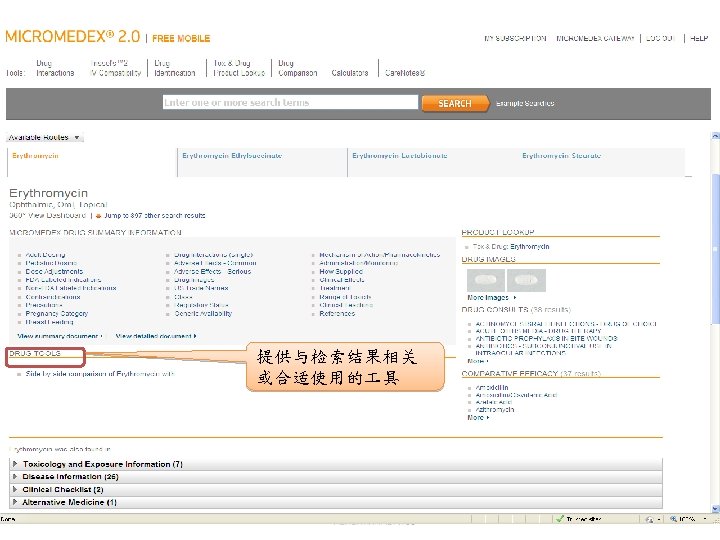Open the Adult Dosing summary link
Viewport: 720px width, 540px height.
pos(45,255)
